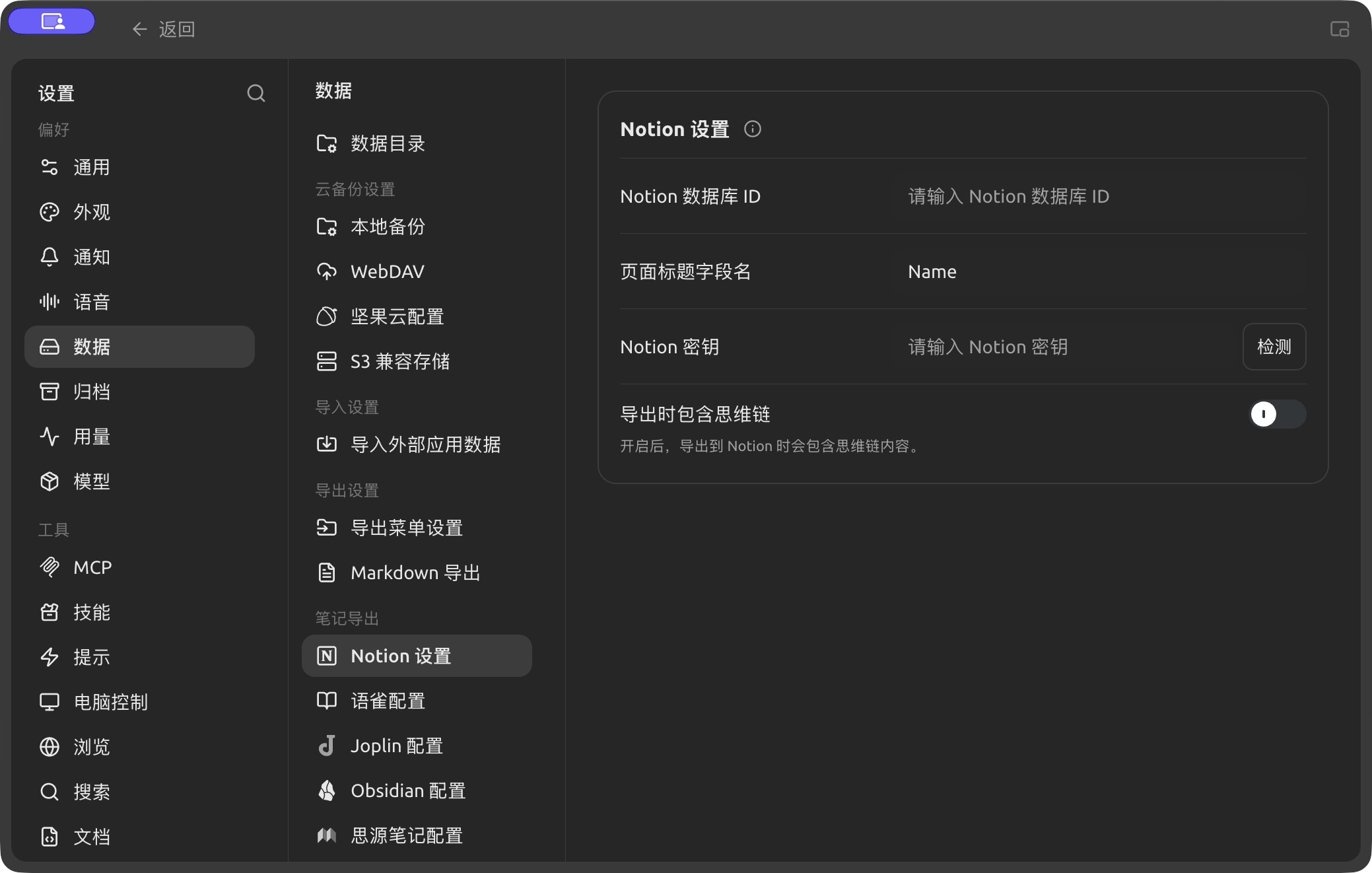
Task: Click the Joplin 配置 icon
Action: click(x=327, y=746)
